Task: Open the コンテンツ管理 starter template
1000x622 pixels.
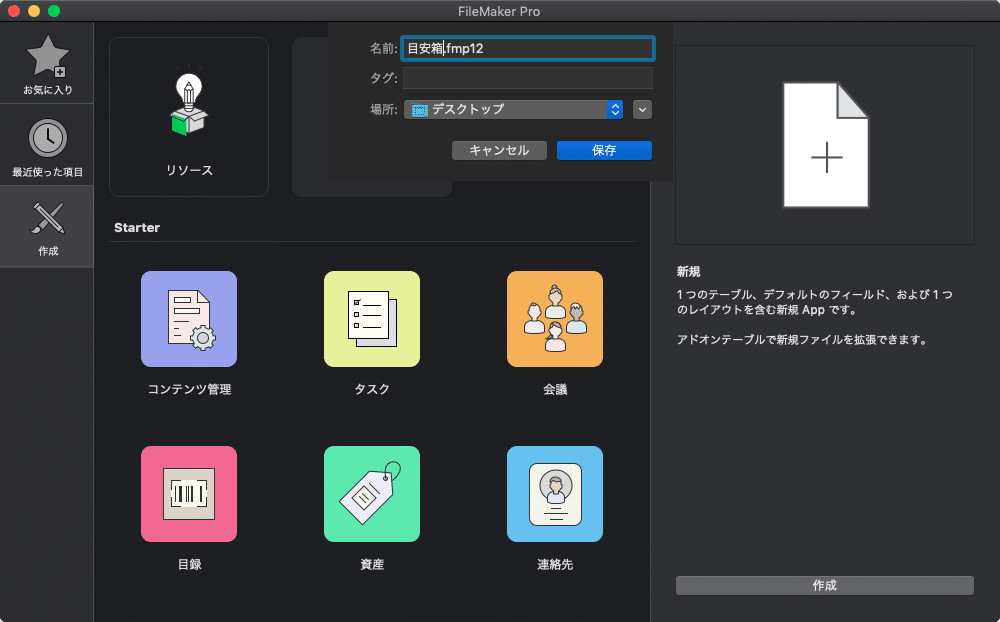Action: click(188, 319)
